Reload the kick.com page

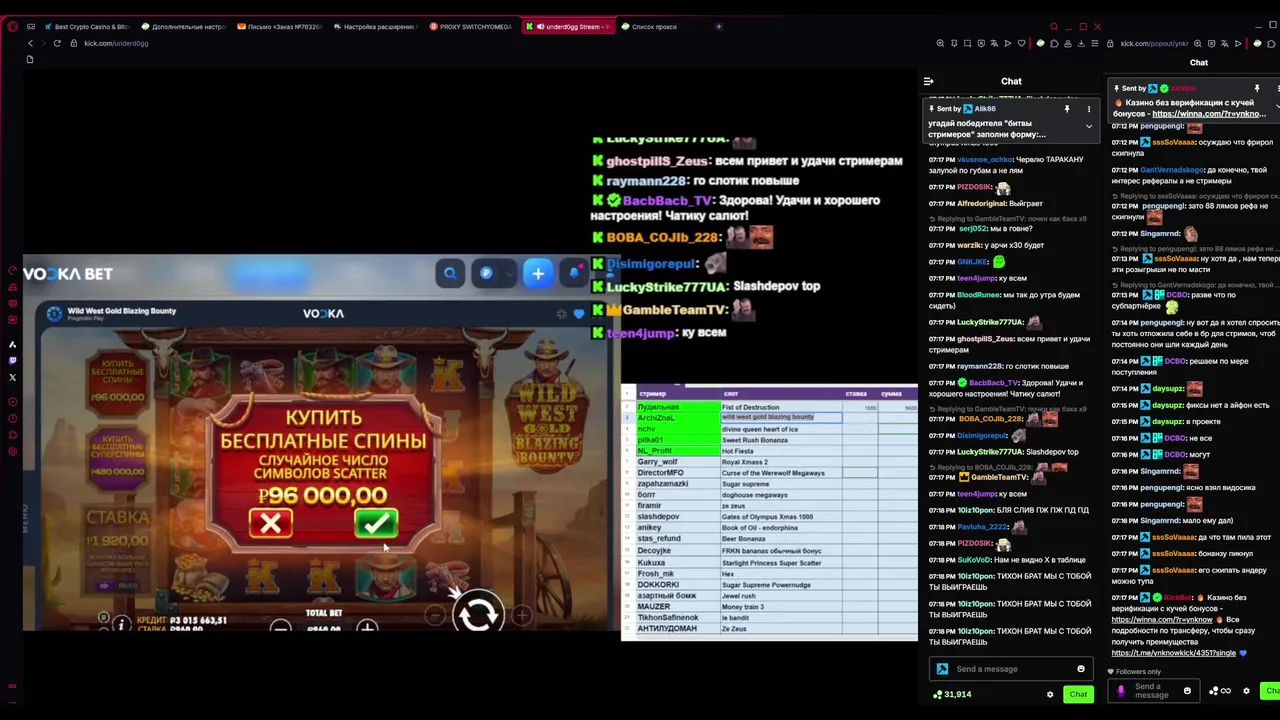tap(57, 43)
